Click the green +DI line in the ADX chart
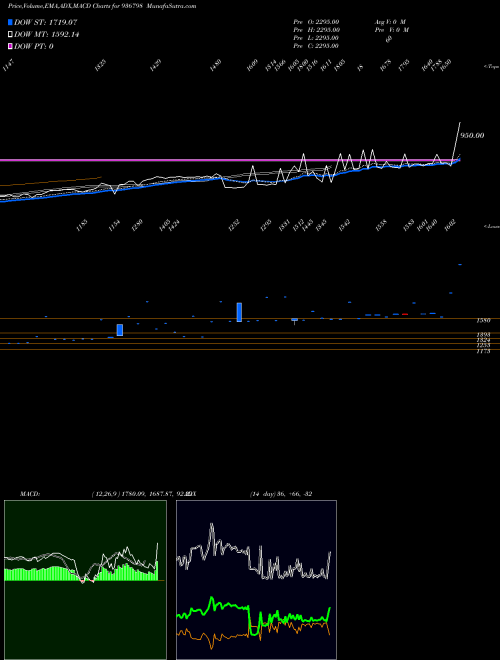The height and width of the screenshot is (660, 500). point(229,607)
